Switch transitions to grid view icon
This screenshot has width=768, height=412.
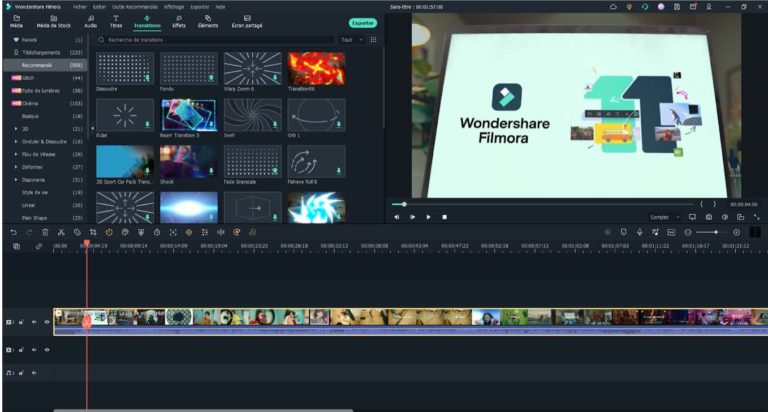pyautogui.click(x=373, y=40)
